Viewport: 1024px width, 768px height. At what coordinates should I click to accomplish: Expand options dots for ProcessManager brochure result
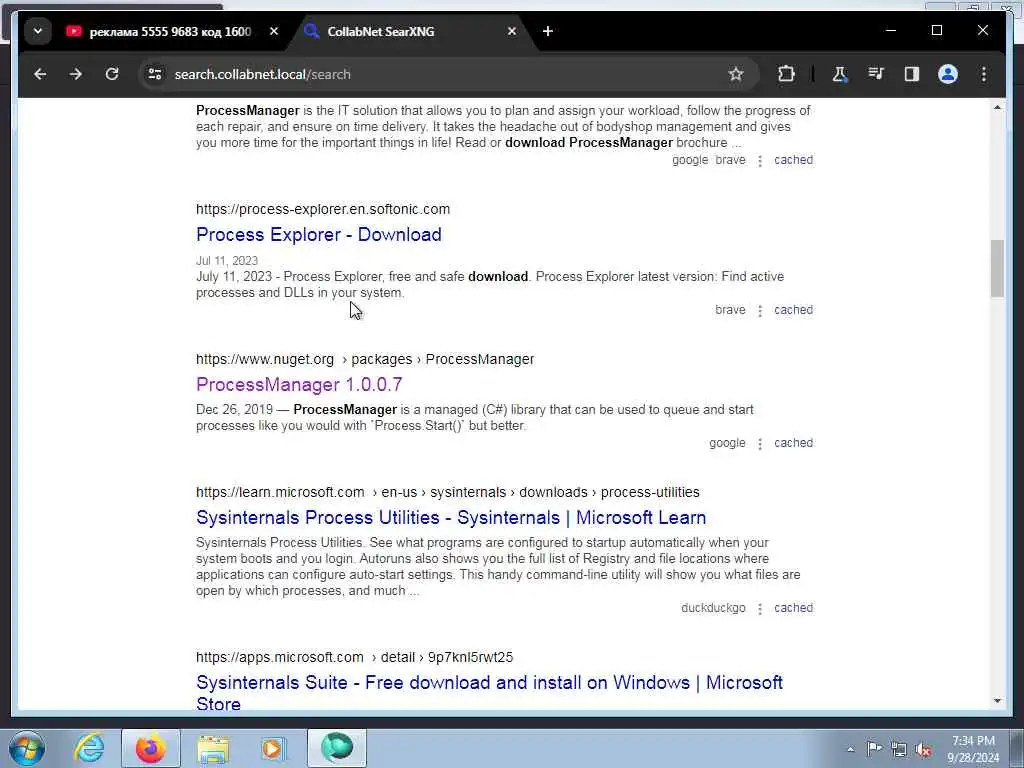pyautogui.click(x=760, y=161)
